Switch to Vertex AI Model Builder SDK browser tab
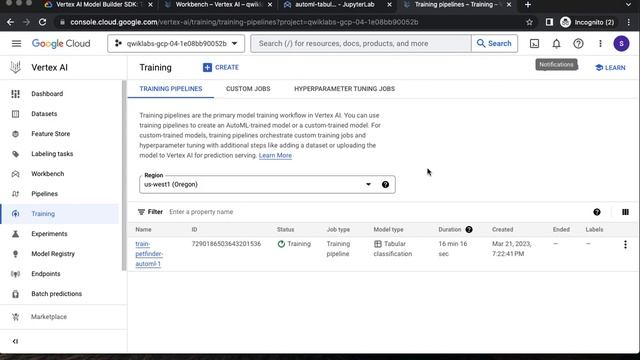The image size is (640, 360). tap(97, 4)
